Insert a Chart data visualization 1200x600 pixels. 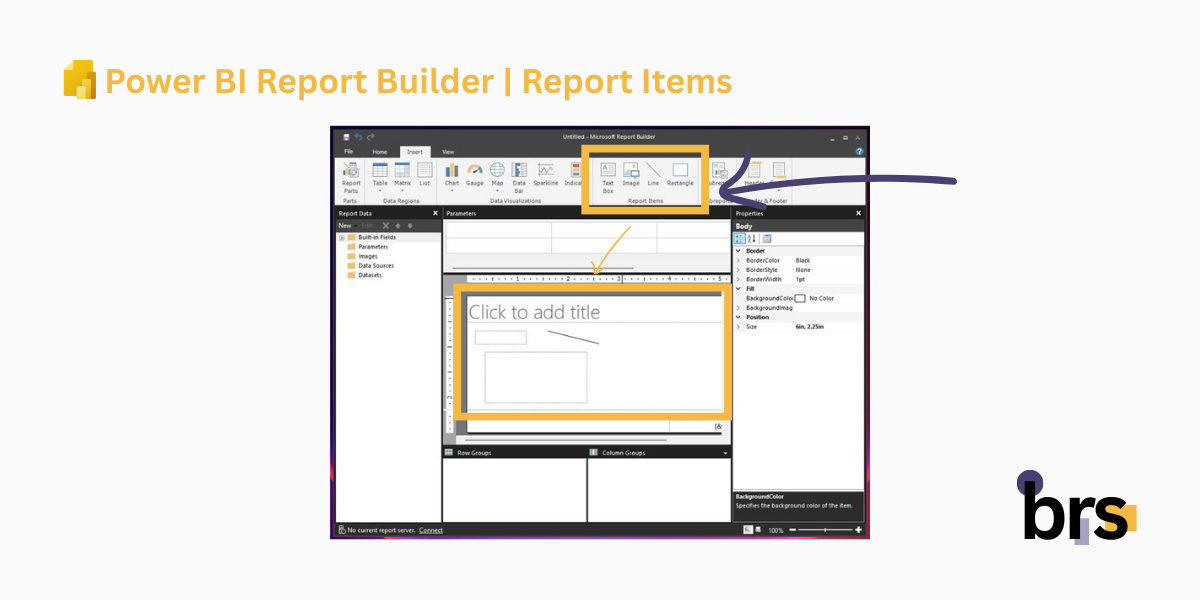point(452,172)
